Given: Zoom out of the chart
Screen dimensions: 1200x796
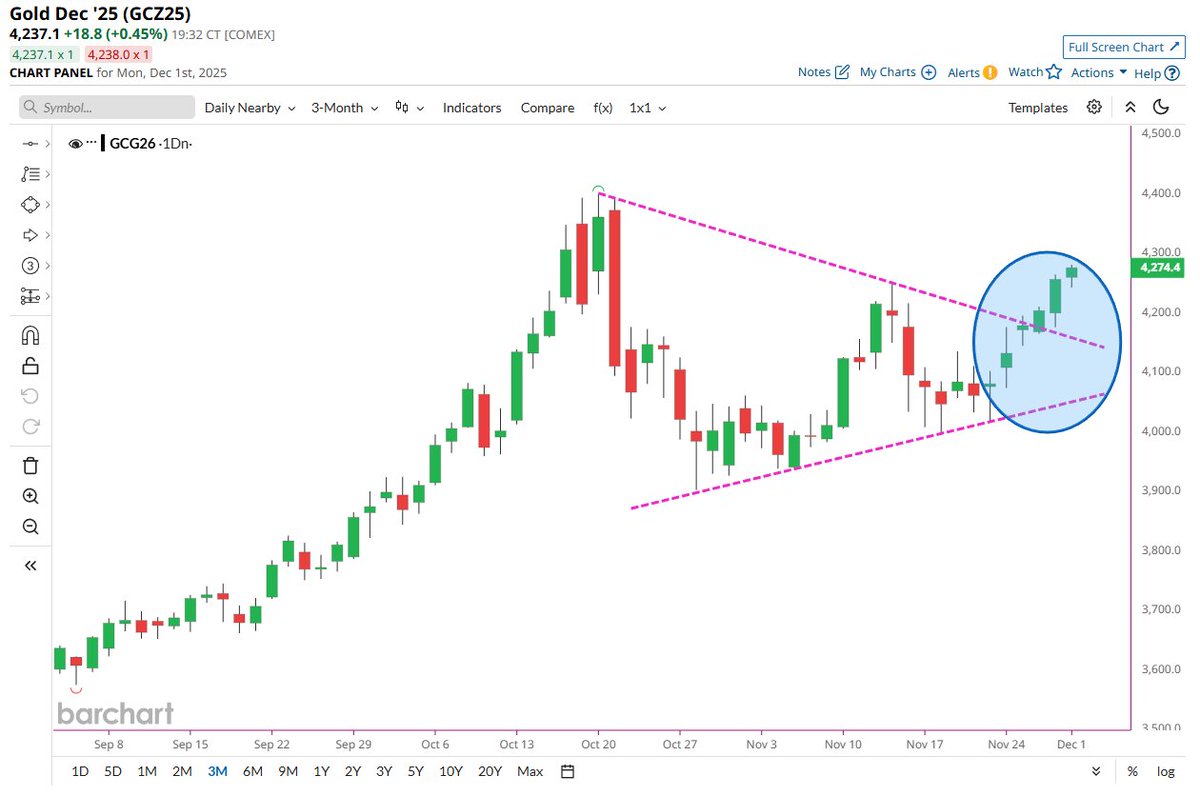Looking at the screenshot, I should point(30,527).
